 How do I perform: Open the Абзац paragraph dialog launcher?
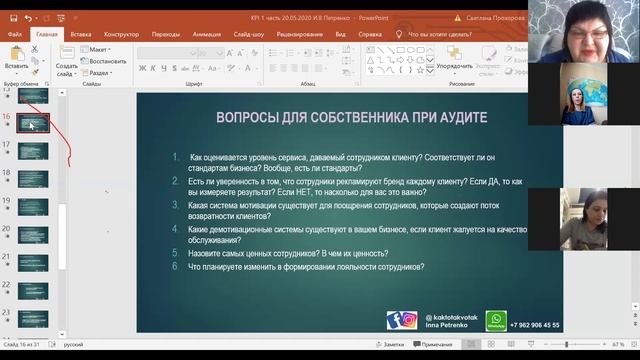click(x=357, y=84)
